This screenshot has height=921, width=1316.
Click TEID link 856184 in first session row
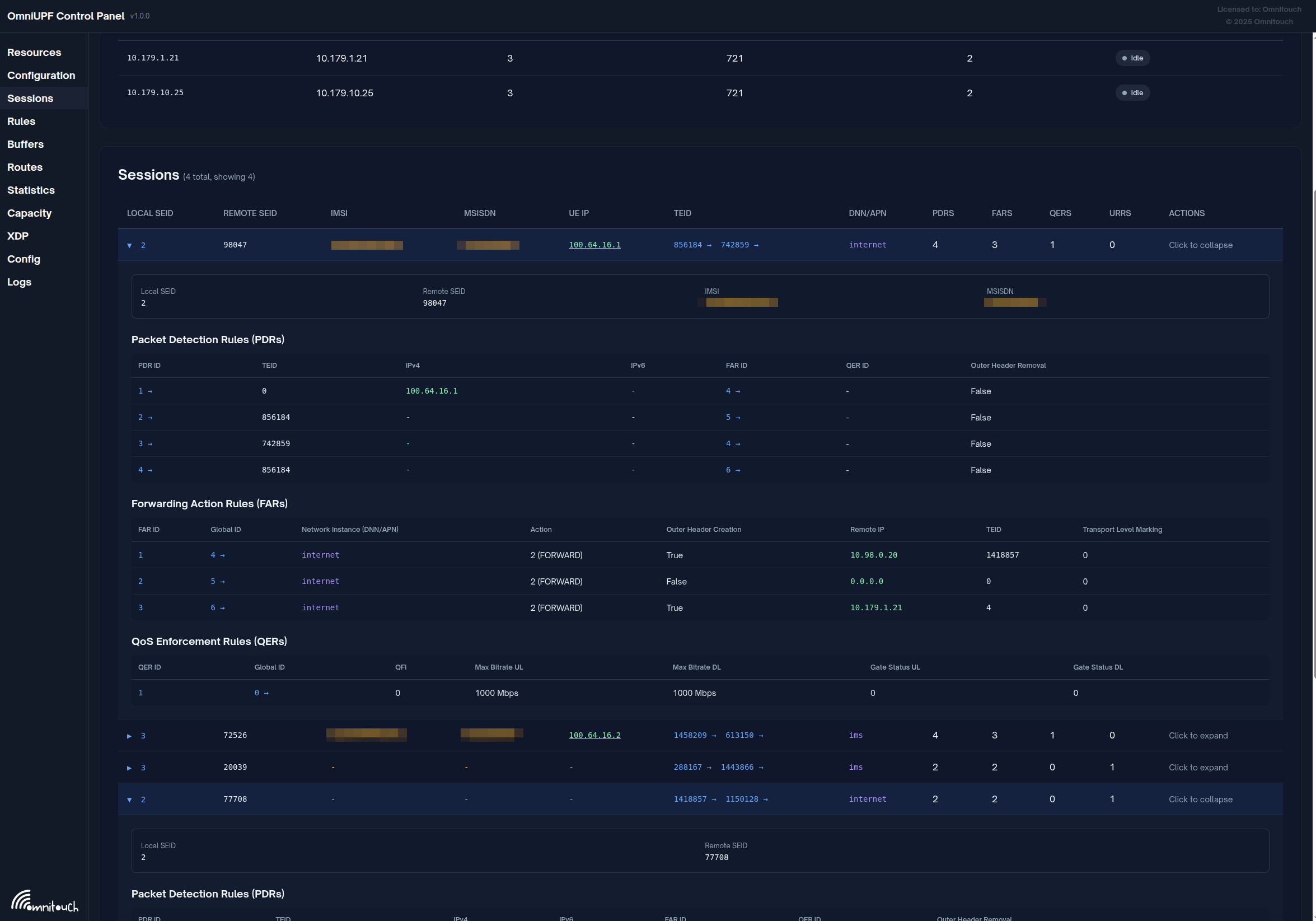692,245
